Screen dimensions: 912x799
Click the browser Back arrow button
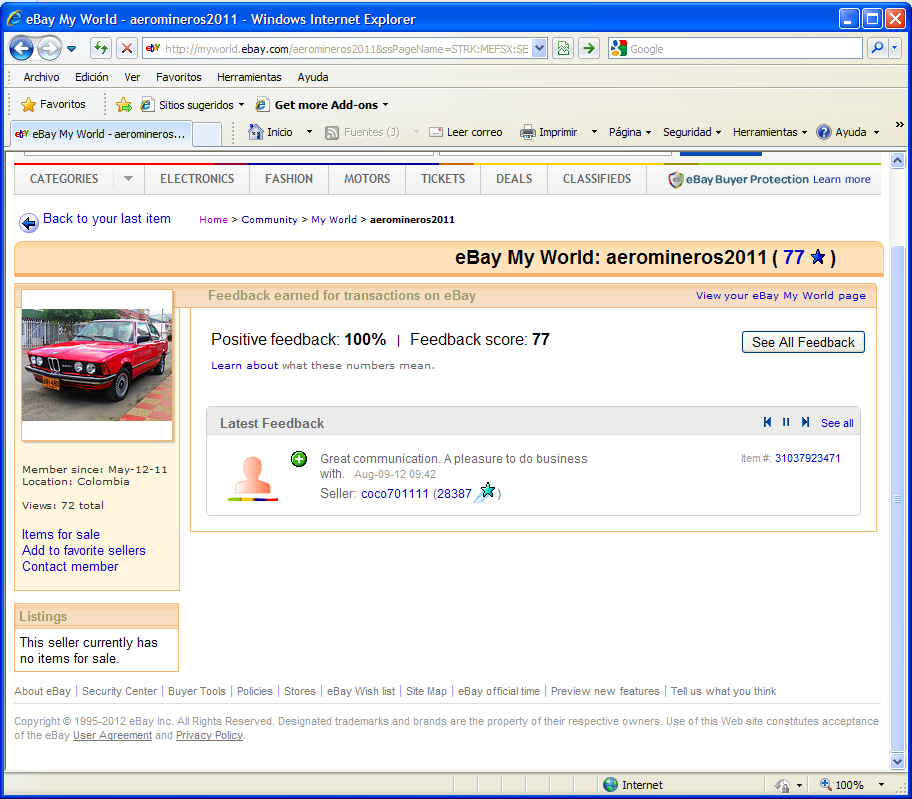click(x=21, y=48)
